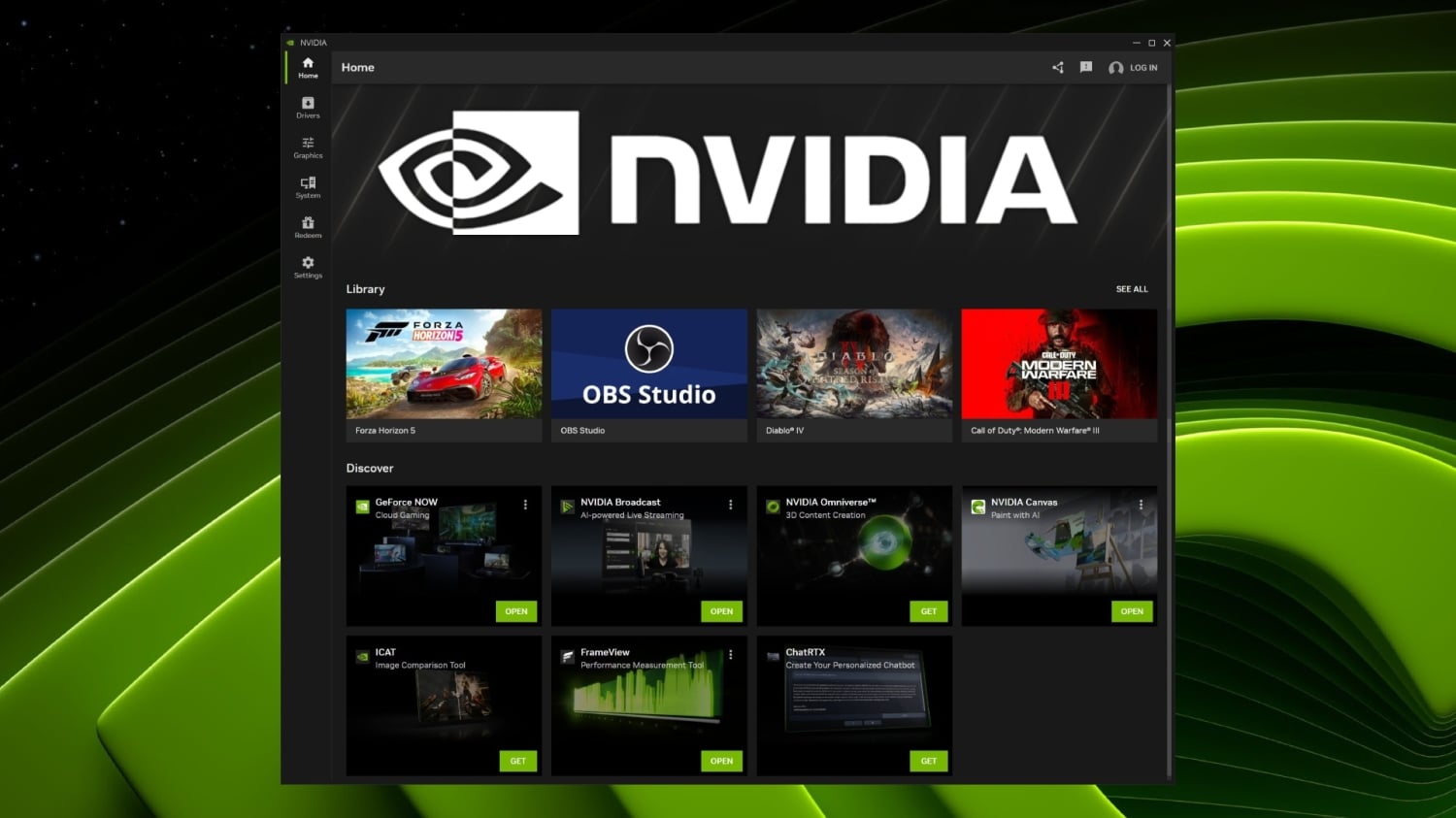Open OBS Studio library tile
The image size is (1456, 818).
tap(648, 365)
